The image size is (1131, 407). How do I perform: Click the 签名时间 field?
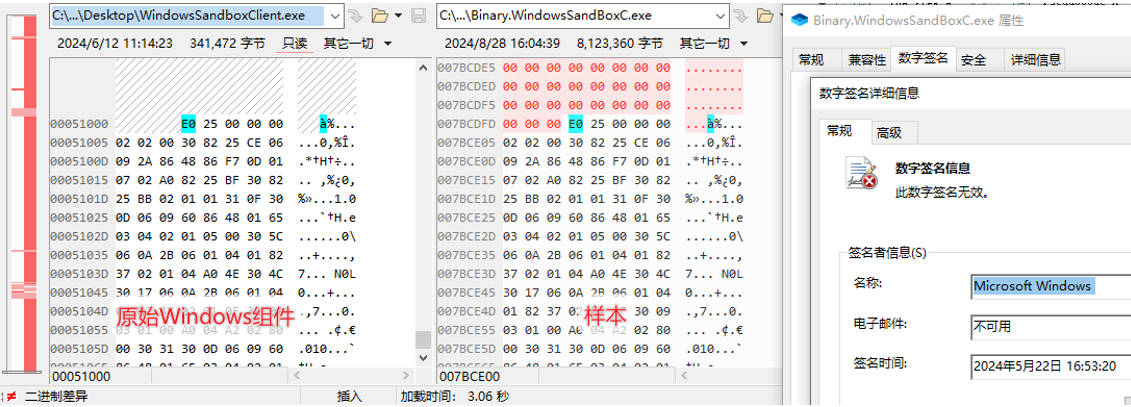[x=1050, y=366]
